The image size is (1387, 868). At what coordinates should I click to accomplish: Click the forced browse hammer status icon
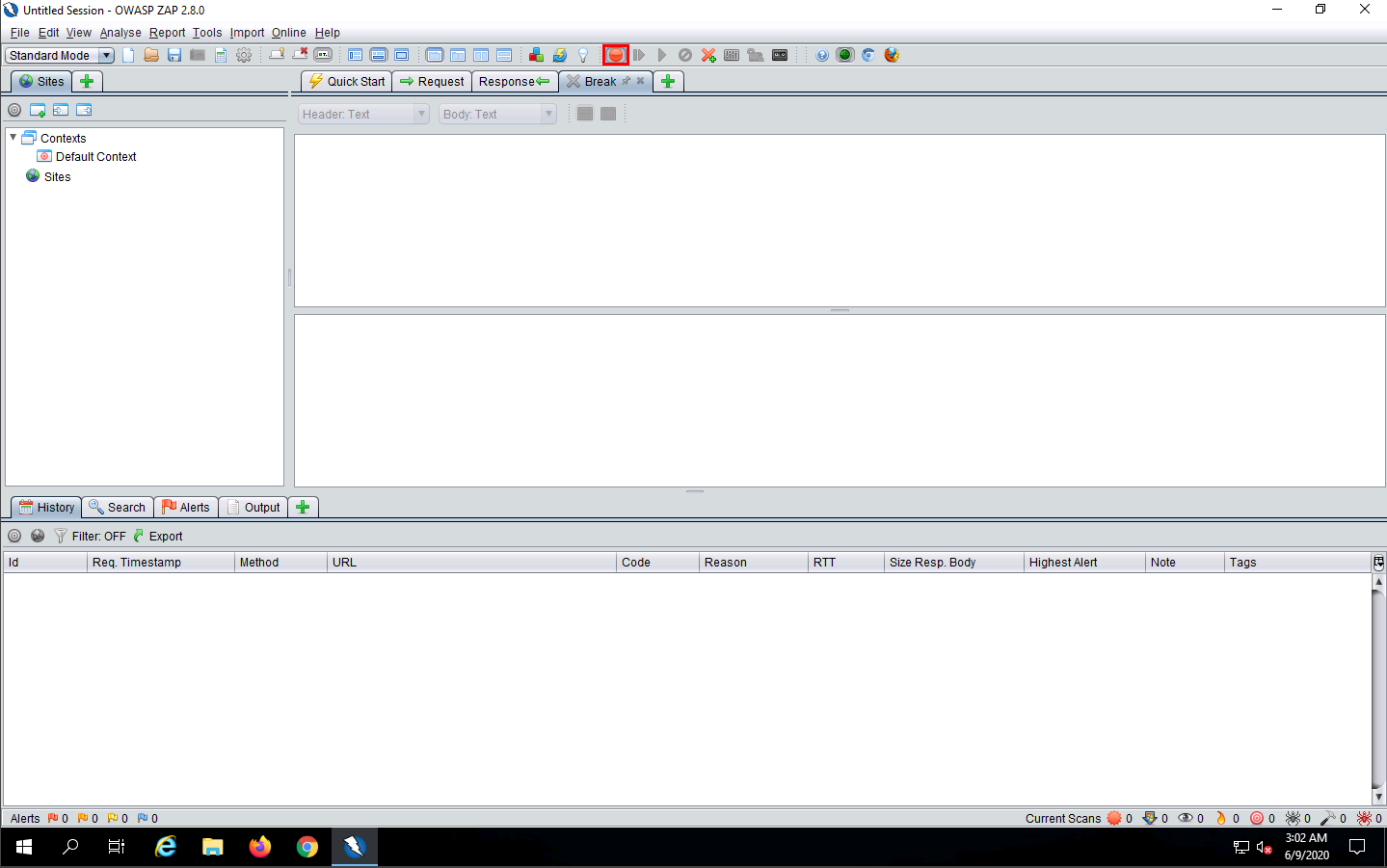tap(1328, 818)
